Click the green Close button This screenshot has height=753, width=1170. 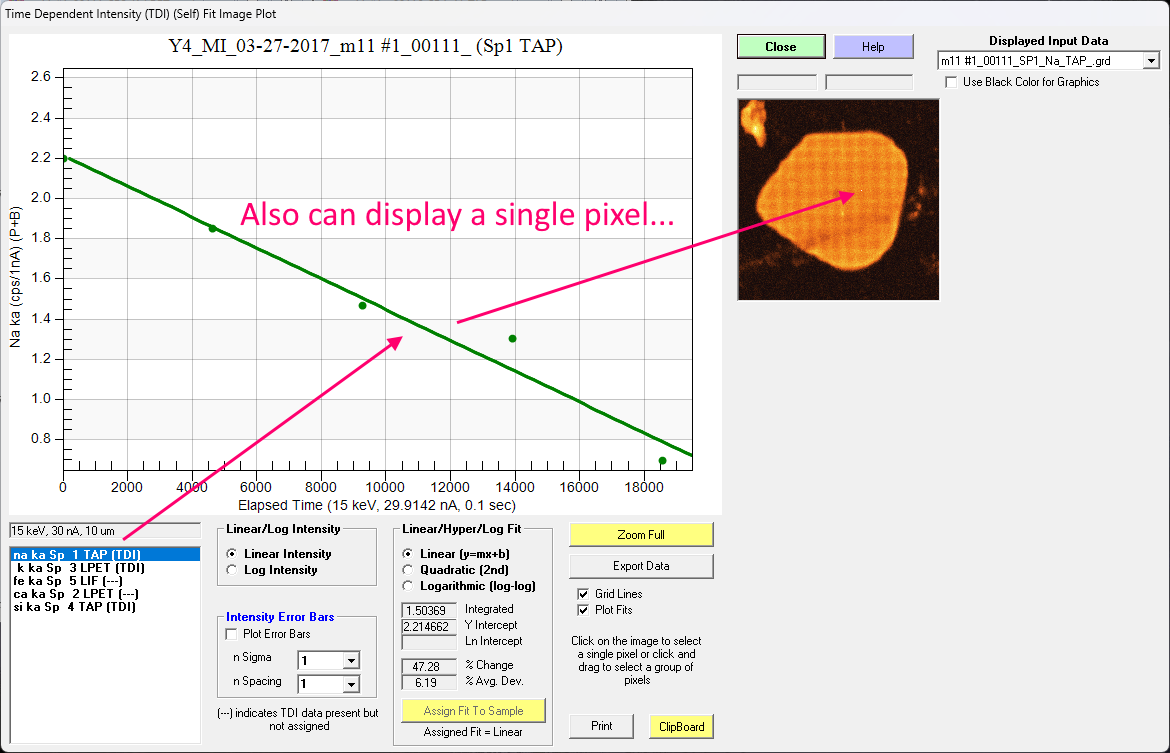[x=780, y=47]
